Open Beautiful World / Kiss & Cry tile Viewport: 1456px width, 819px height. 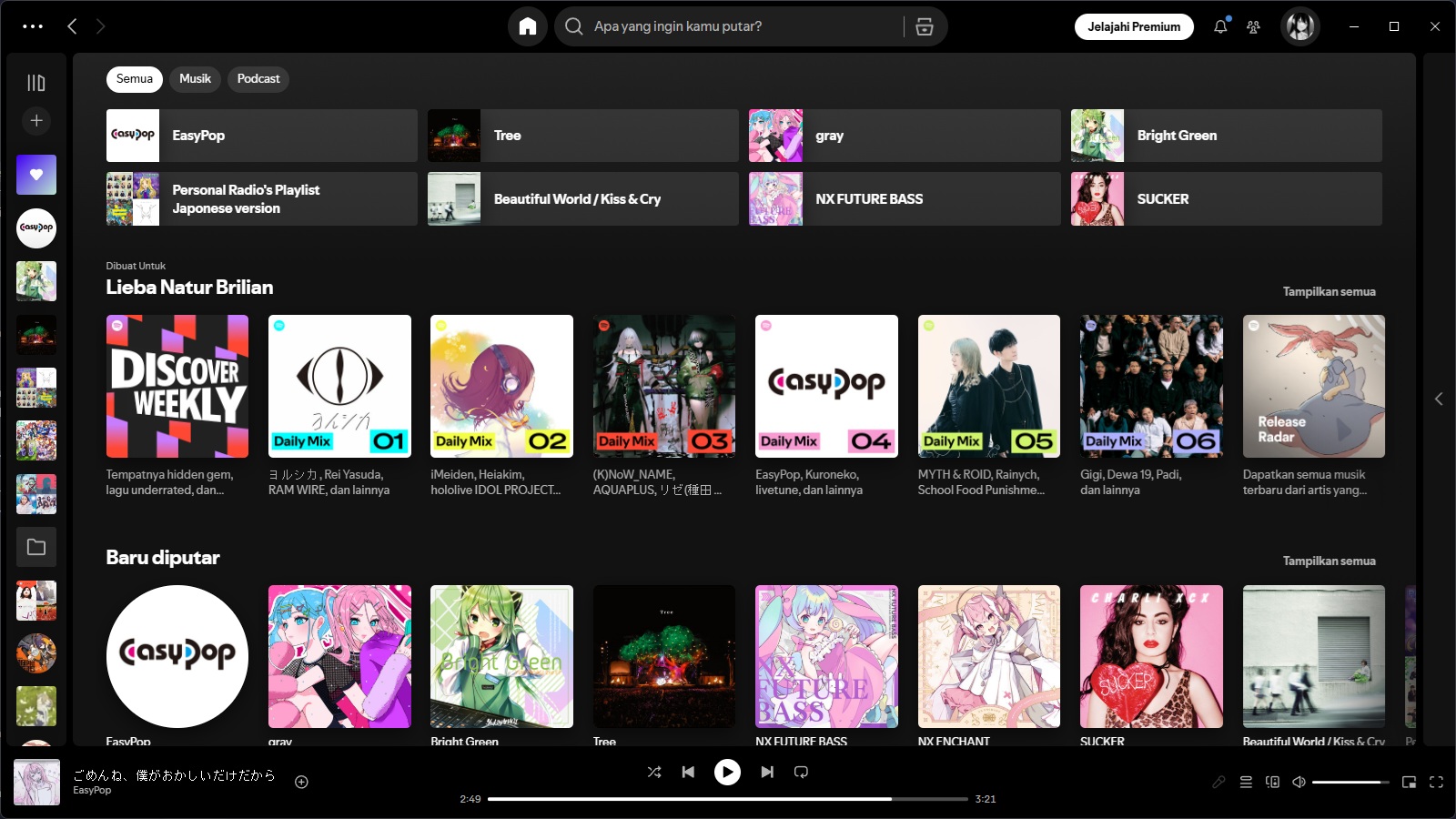point(583,198)
